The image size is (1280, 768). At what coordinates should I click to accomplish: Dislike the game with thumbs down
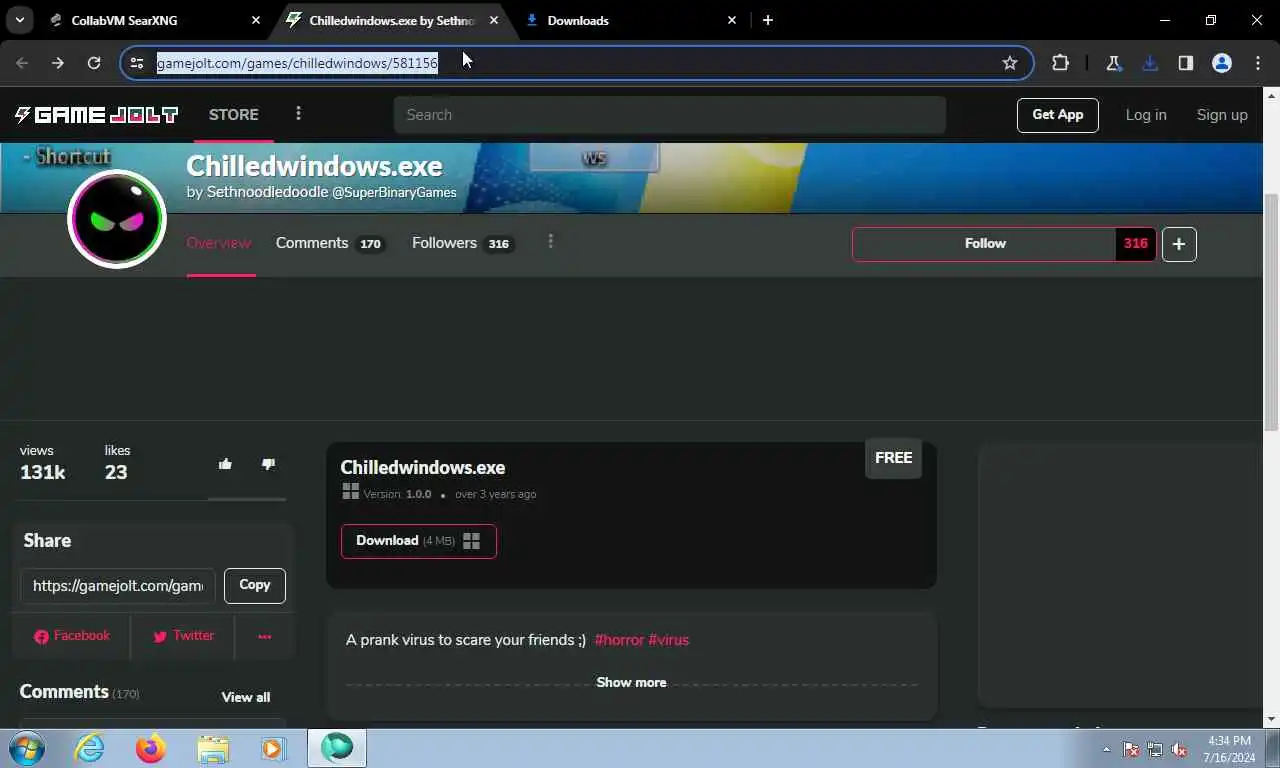(x=268, y=463)
